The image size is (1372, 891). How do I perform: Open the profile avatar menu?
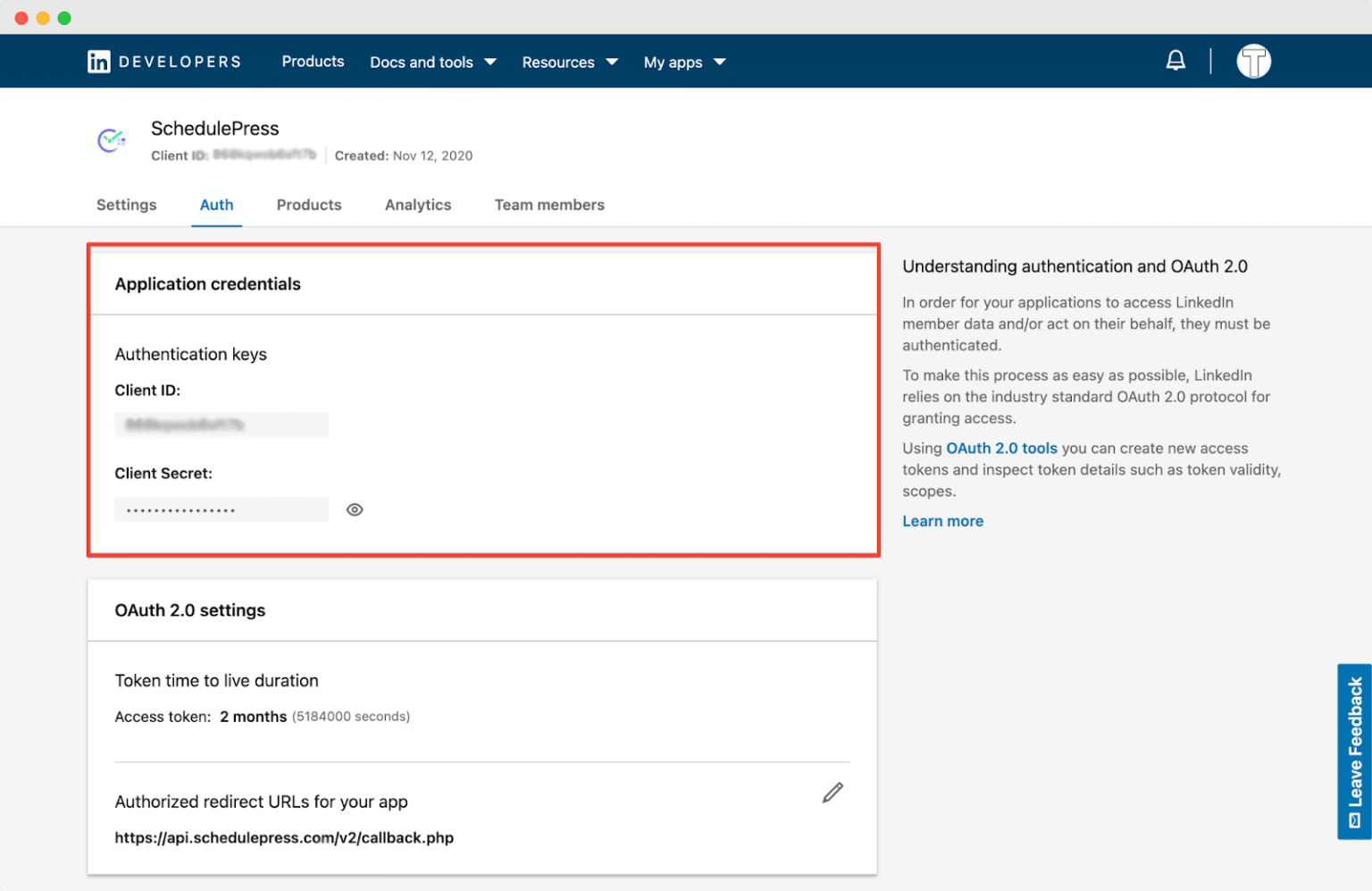click(x=1253, y=61)
